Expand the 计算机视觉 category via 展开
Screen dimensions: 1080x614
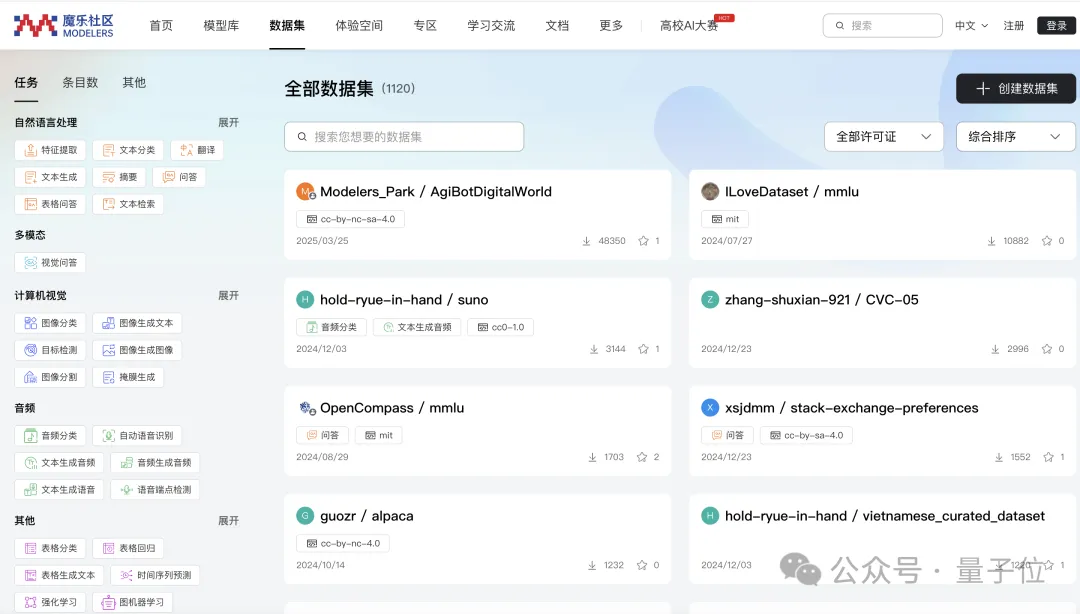click(x=229, y=294)
